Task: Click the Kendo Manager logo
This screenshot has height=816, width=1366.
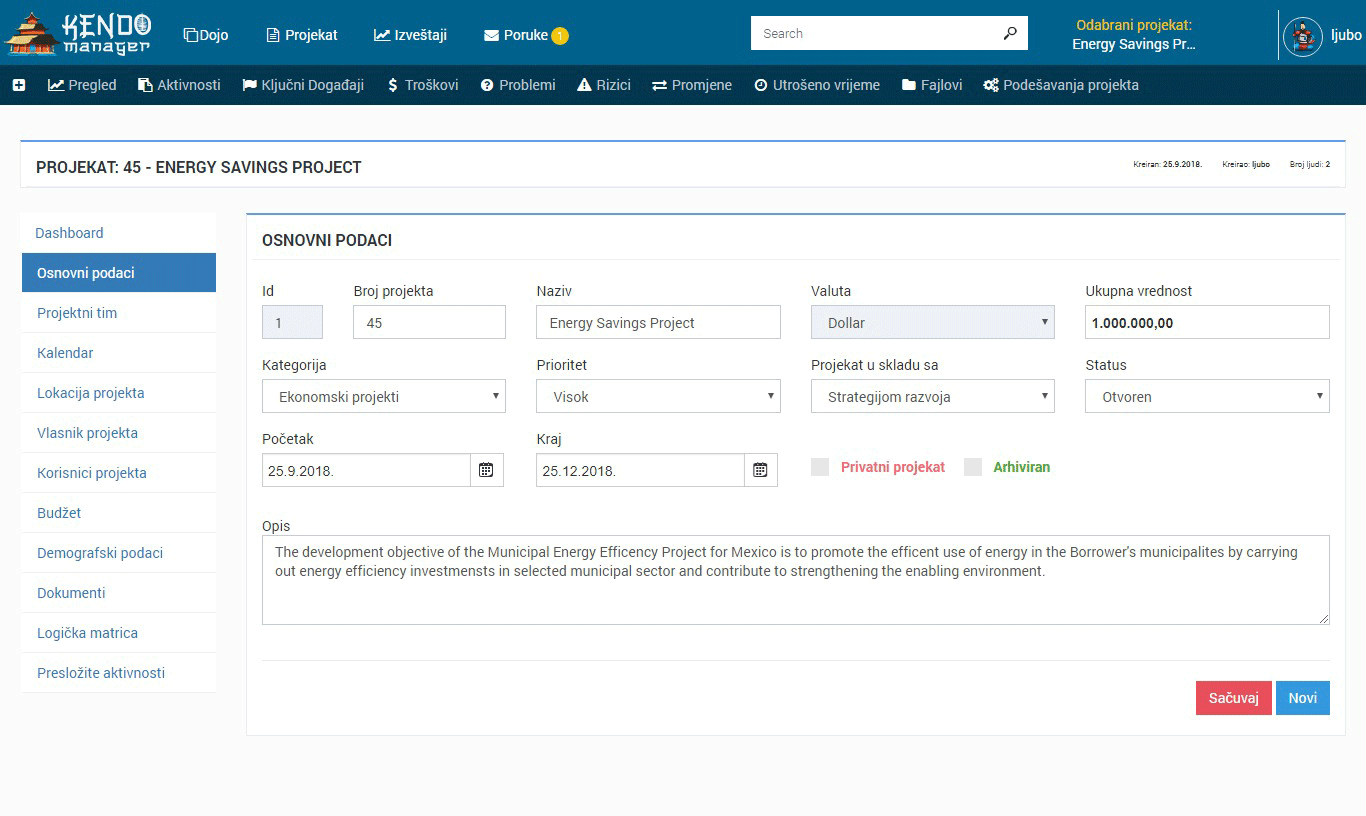Action: [x=78, y=33]
